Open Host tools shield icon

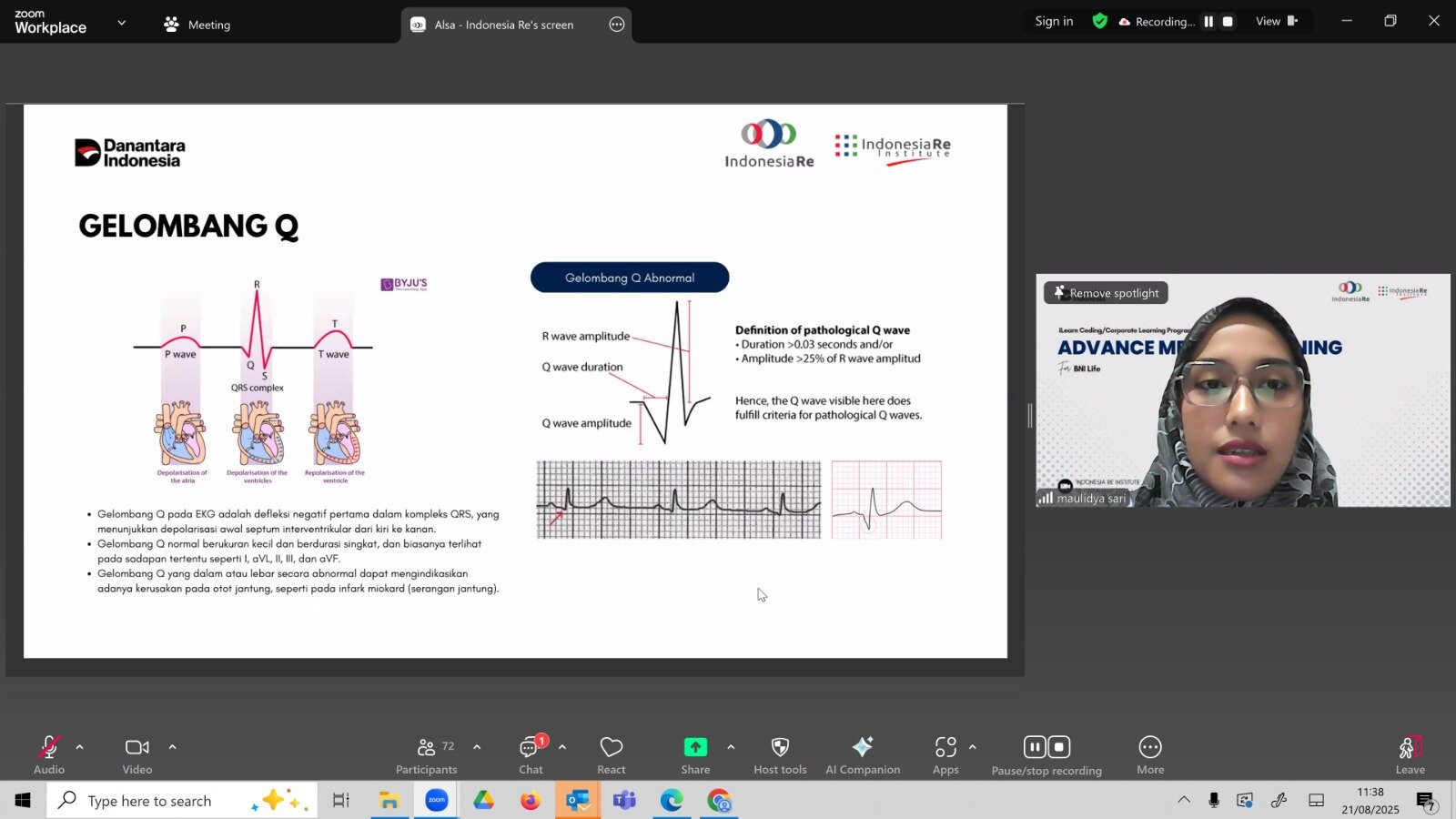coord(780,754)
